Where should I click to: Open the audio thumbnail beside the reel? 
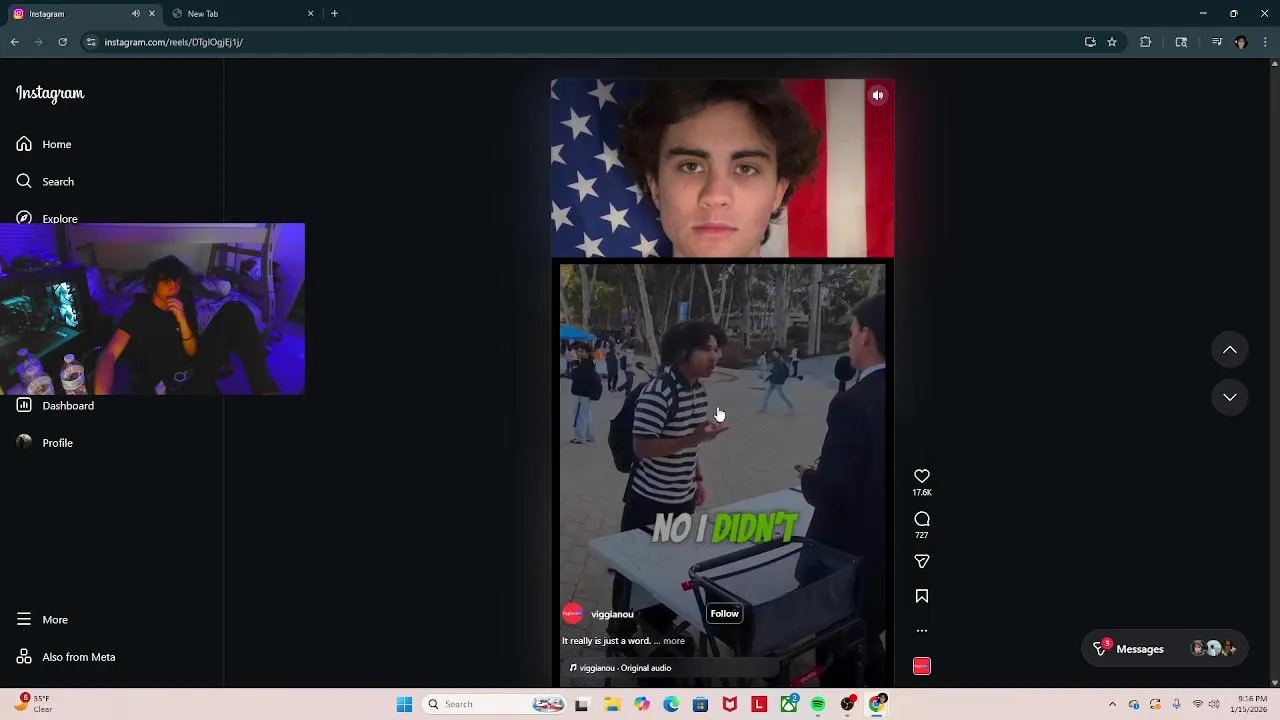tap(922, 666)
